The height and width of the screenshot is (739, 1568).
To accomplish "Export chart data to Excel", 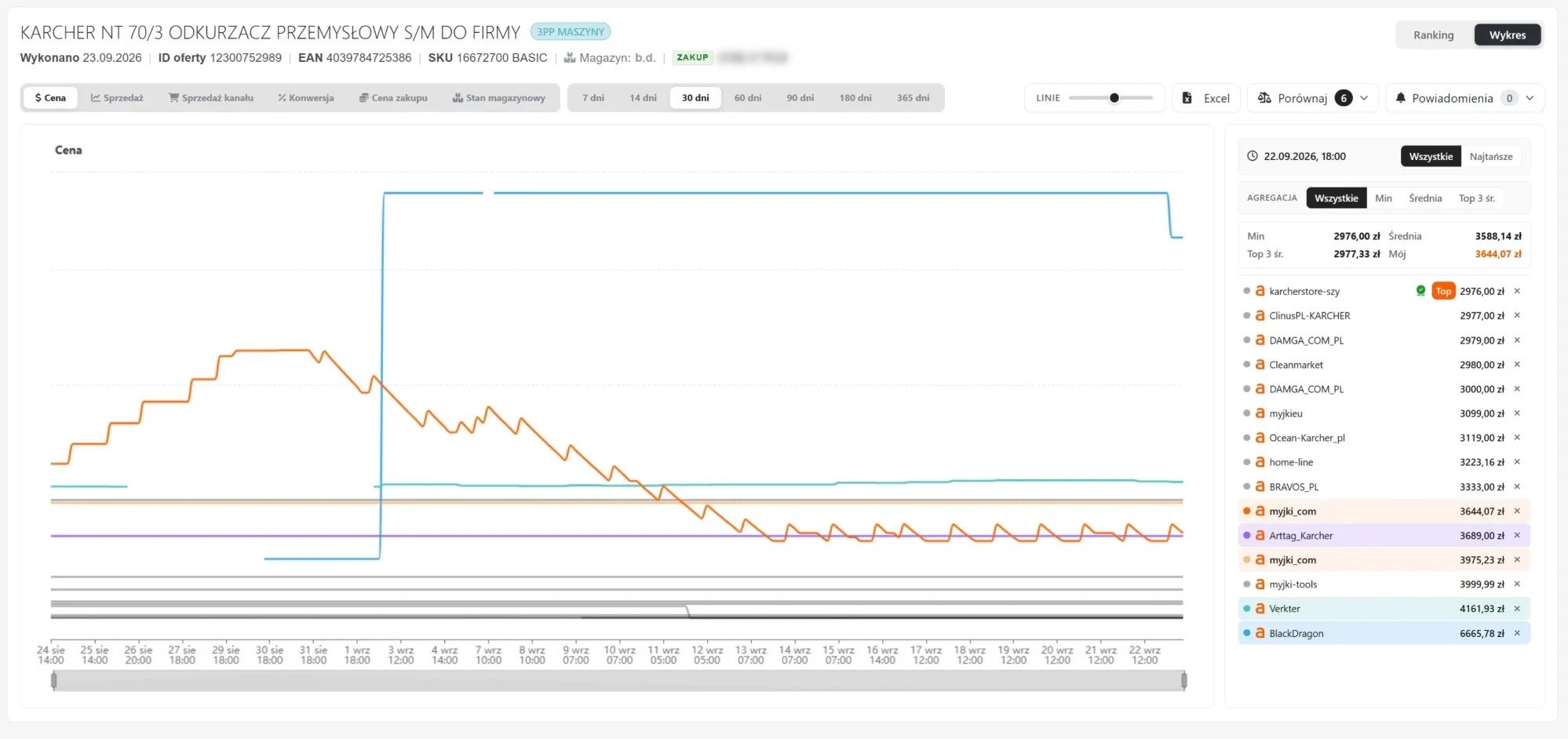I will pyautogui.click(x=1206, y=98).
